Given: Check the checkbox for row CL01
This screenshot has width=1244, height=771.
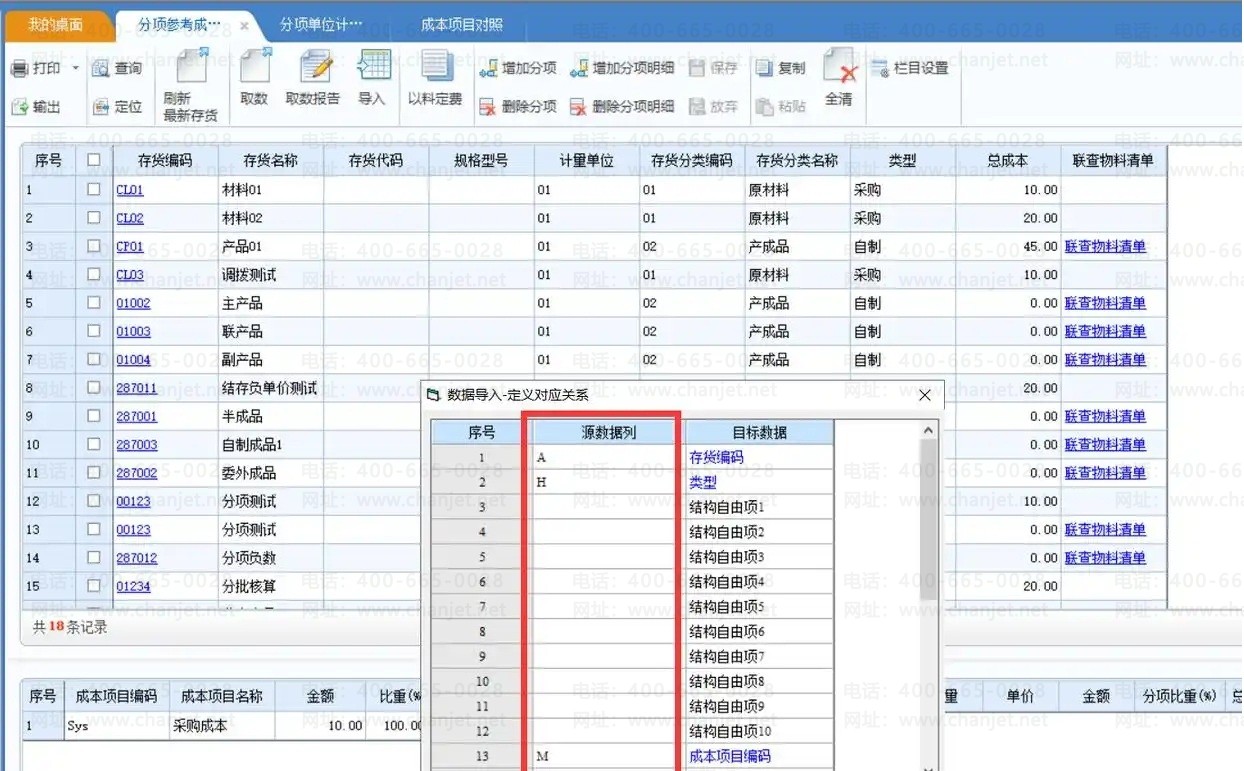Looking at the screenshot, I should [94, 189].
